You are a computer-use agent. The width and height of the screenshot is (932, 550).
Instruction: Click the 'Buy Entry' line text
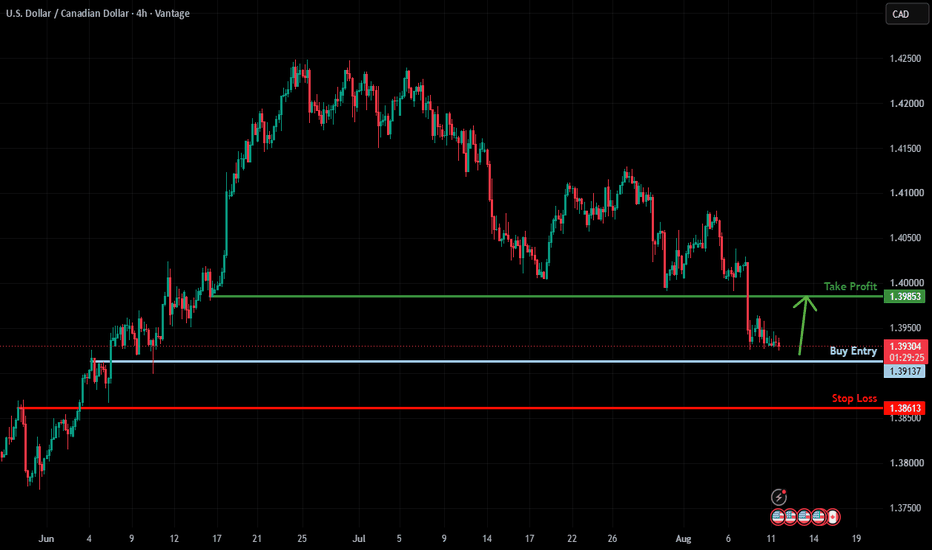853,351
